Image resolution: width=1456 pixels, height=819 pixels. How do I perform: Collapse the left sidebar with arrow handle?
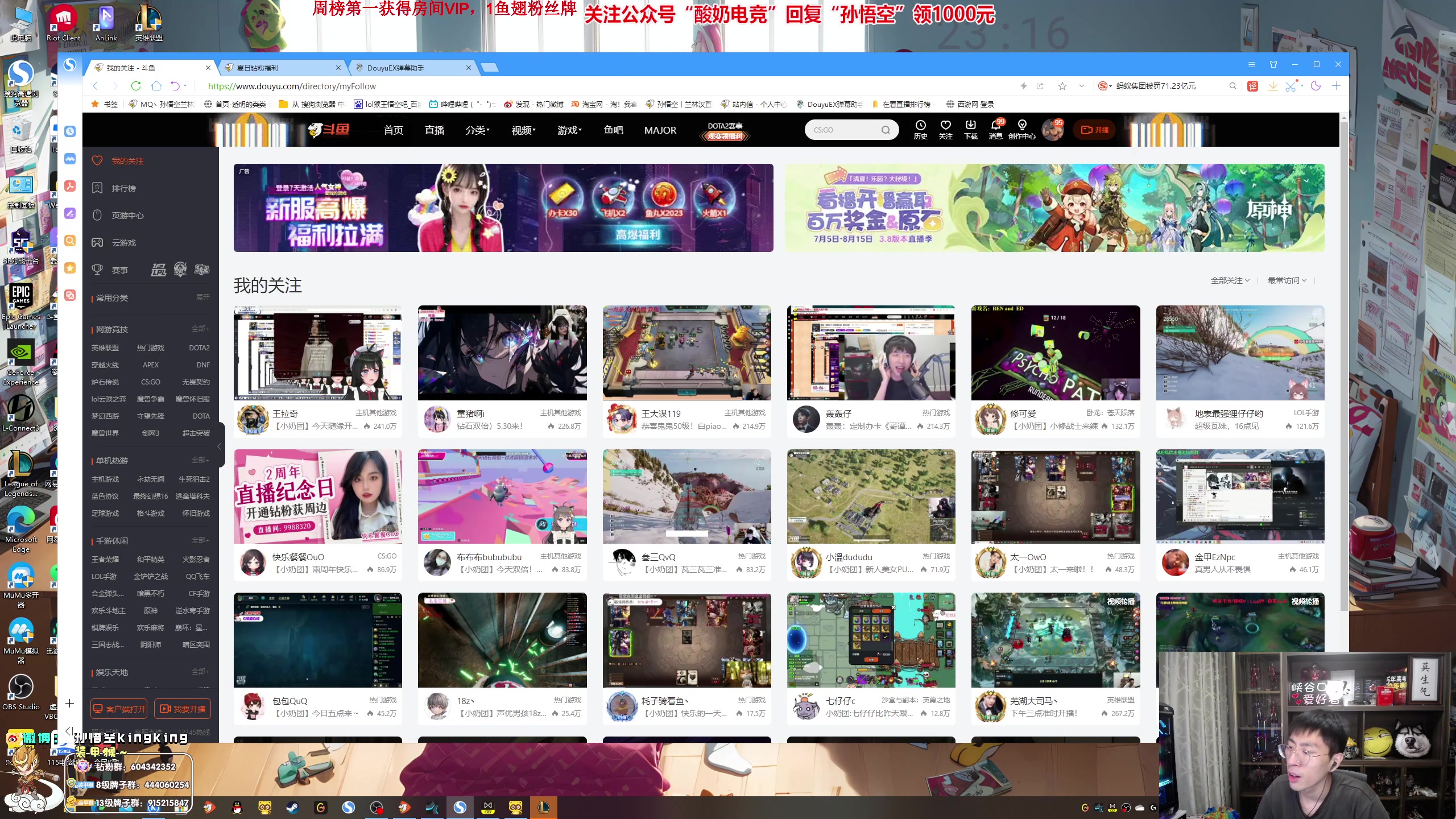(219, 446)
